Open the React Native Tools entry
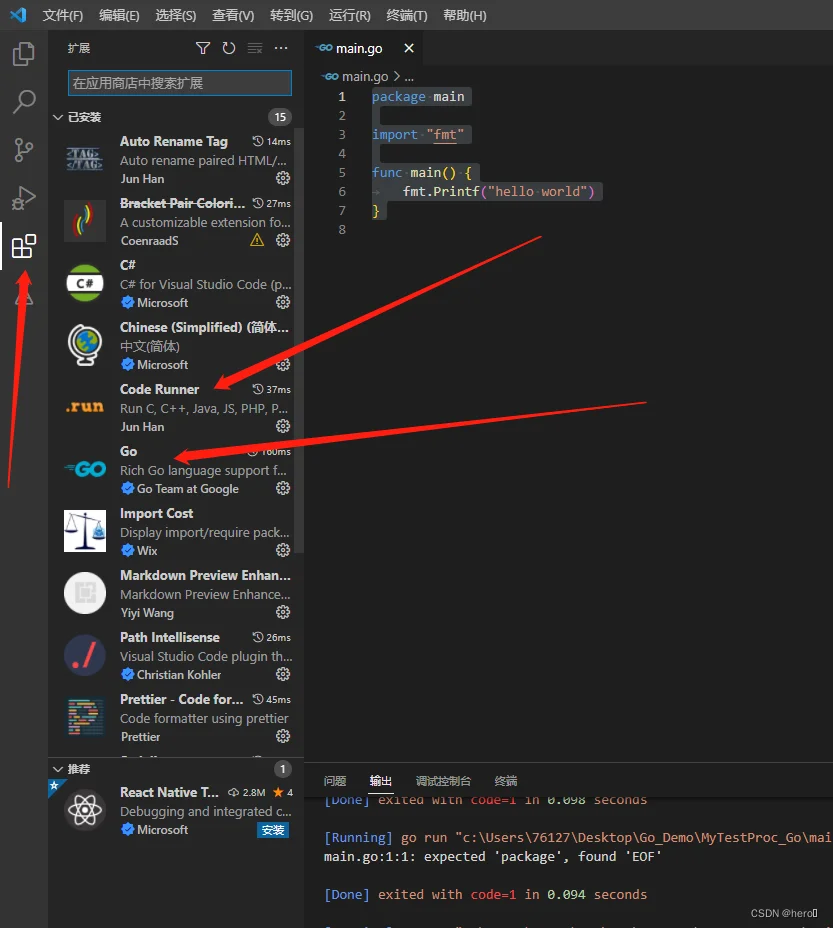Viewport: 833px width, 928px height. click(x=176, y=811)
